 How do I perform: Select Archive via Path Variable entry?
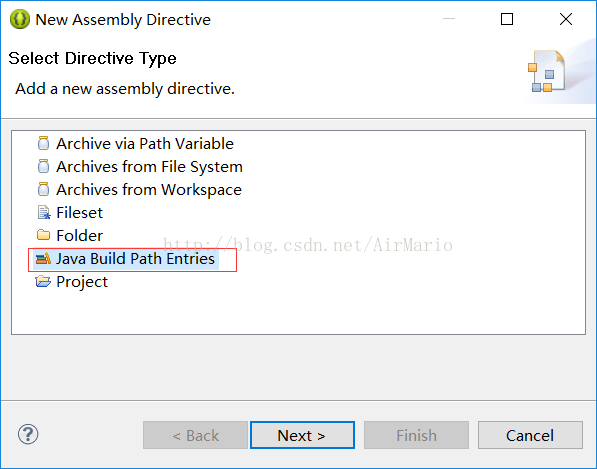coord(145,144)
